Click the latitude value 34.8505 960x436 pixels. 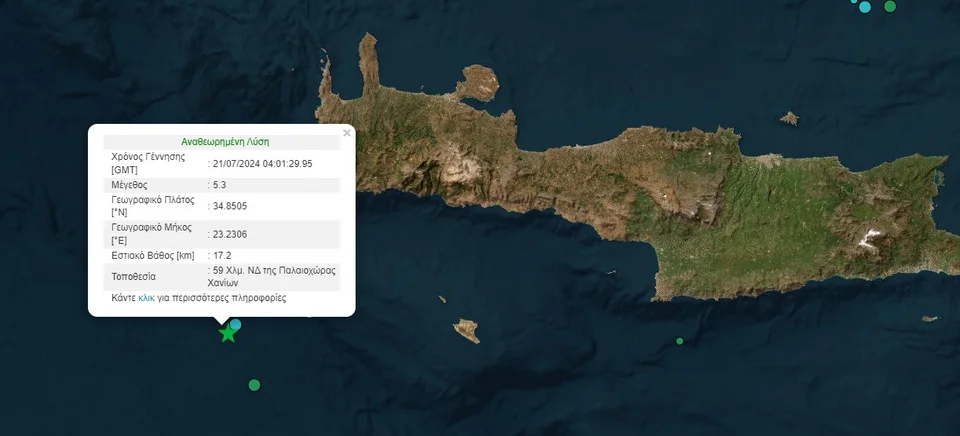click(229, 206)
